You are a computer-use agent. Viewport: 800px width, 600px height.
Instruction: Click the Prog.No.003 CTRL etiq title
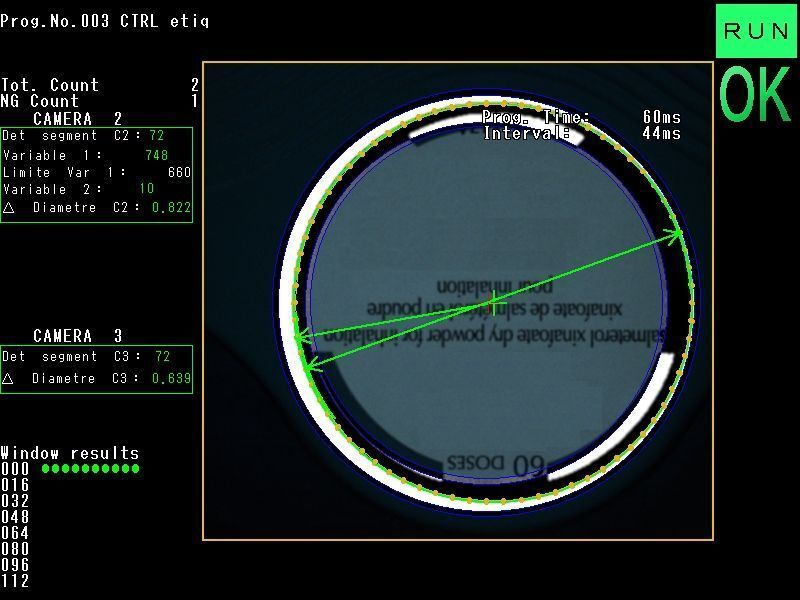(x=105, y=21)
